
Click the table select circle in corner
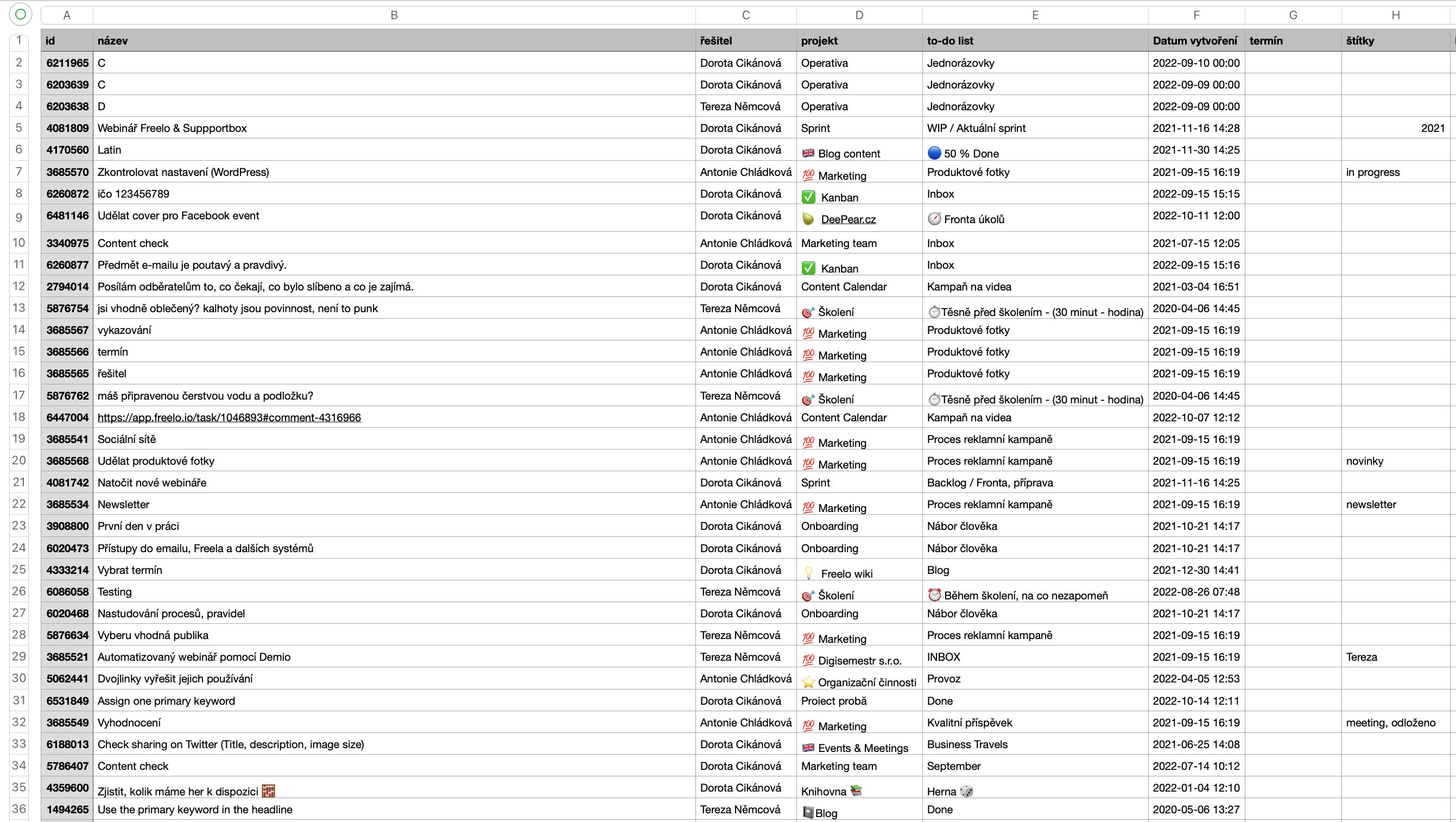click(20, 15)
